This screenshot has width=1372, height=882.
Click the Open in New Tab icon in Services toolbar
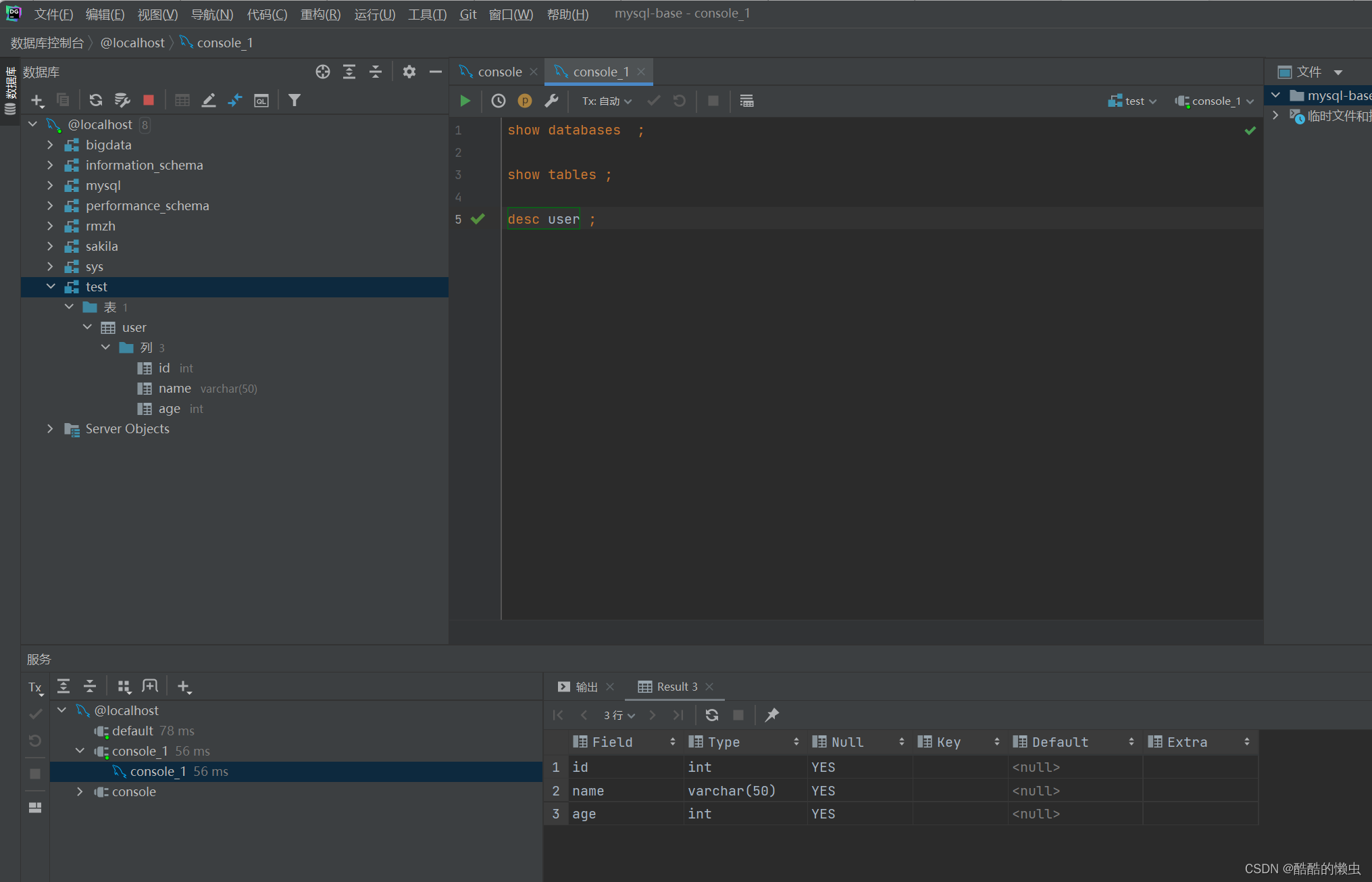(x=150, y=687)
